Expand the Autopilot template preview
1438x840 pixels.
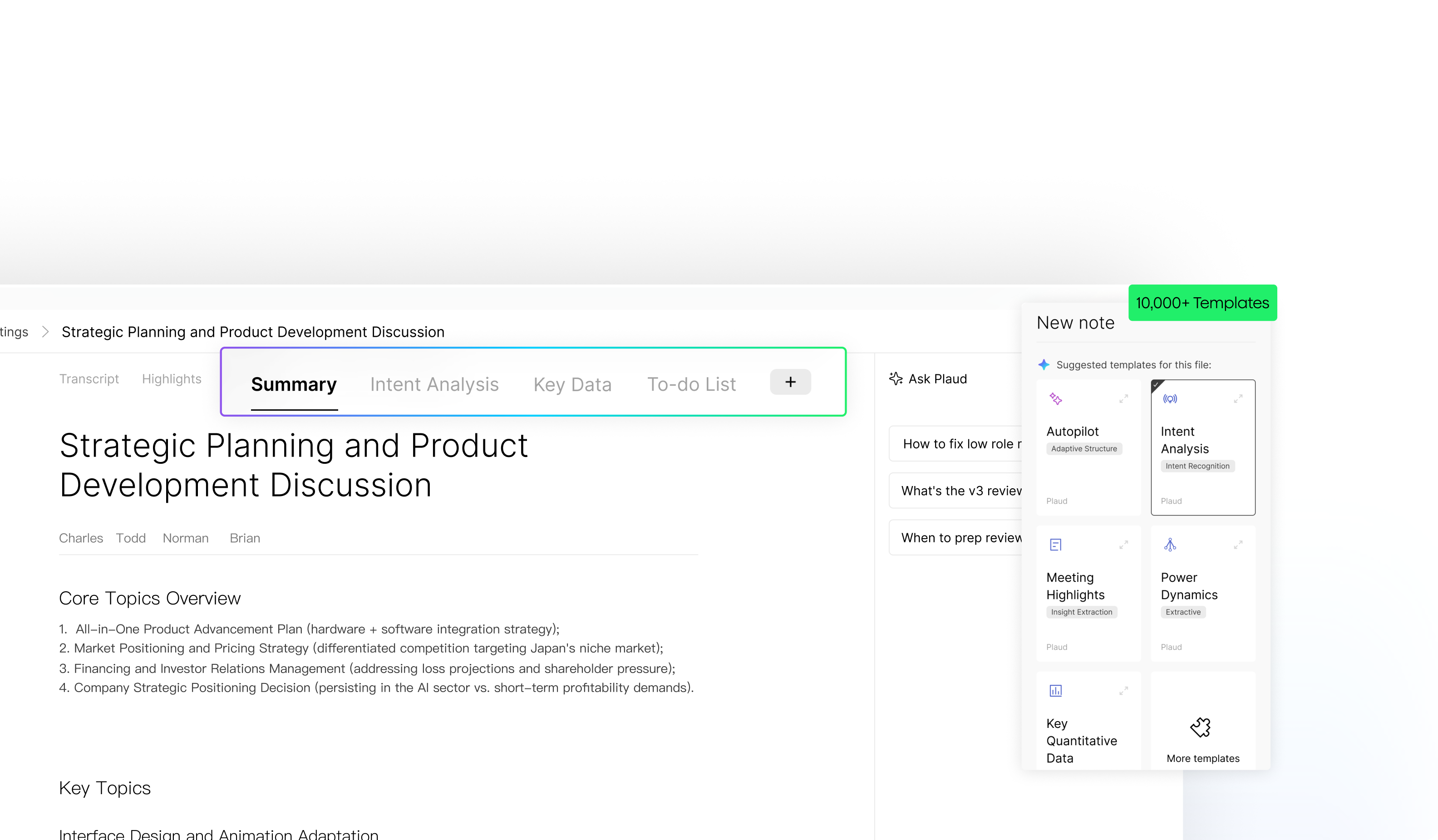[x=1123, y=399]
